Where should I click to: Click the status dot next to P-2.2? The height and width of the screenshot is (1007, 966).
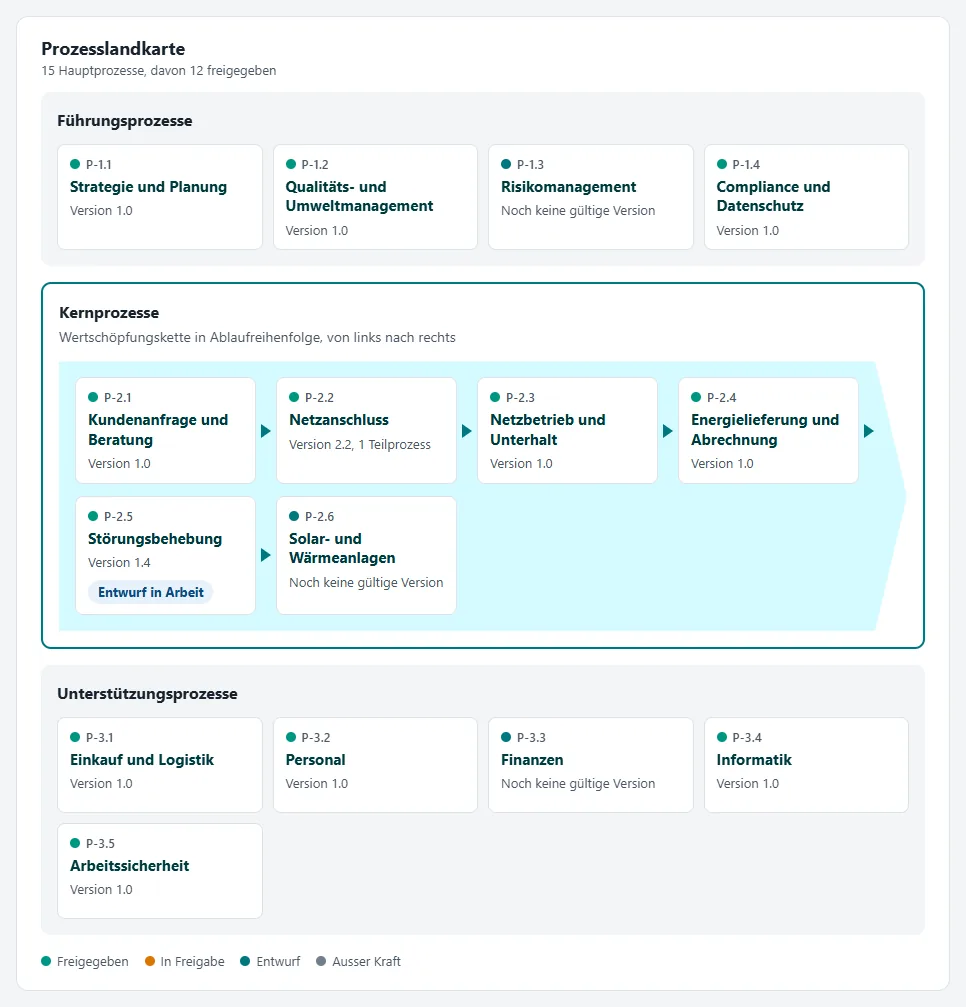click(x=294, y=398)
